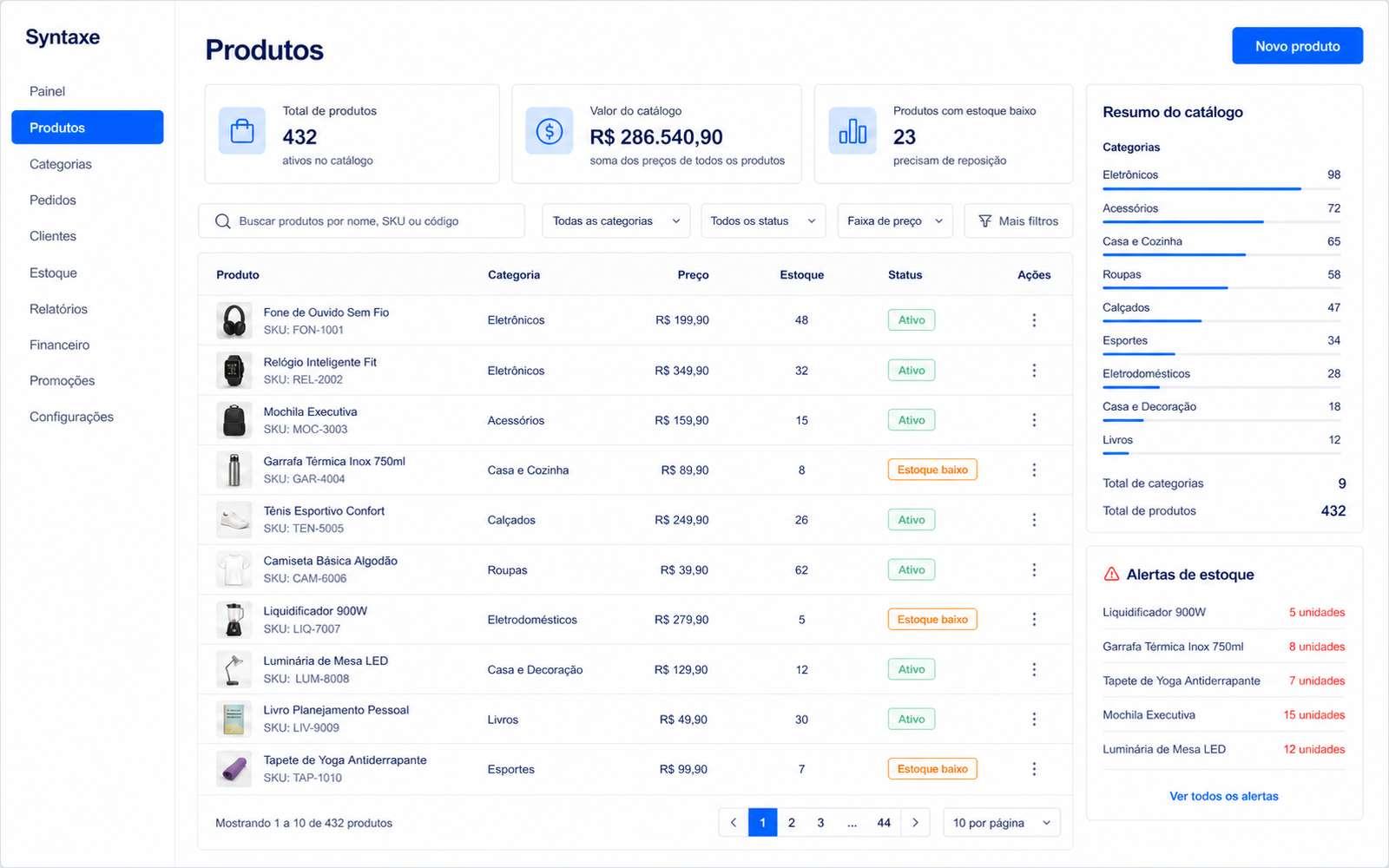Focus the Buscar produtos search field

361,221
